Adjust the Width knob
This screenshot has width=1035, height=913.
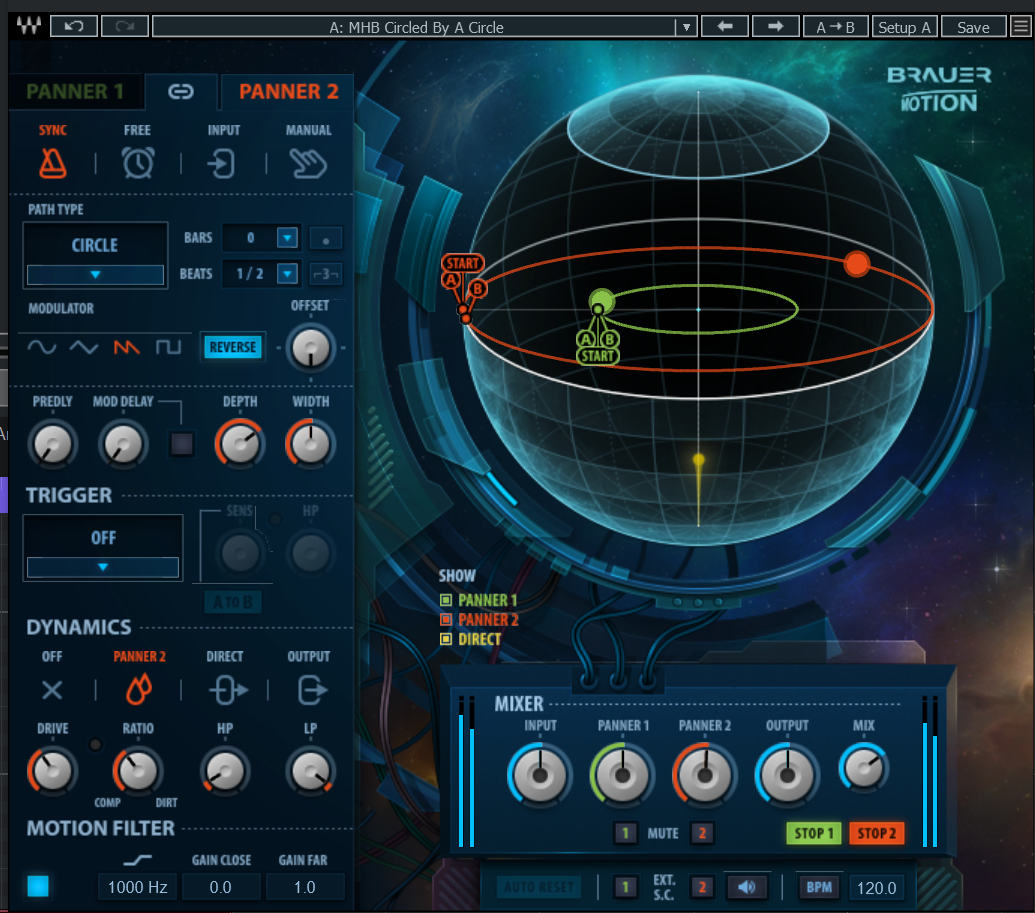point(310,444)
